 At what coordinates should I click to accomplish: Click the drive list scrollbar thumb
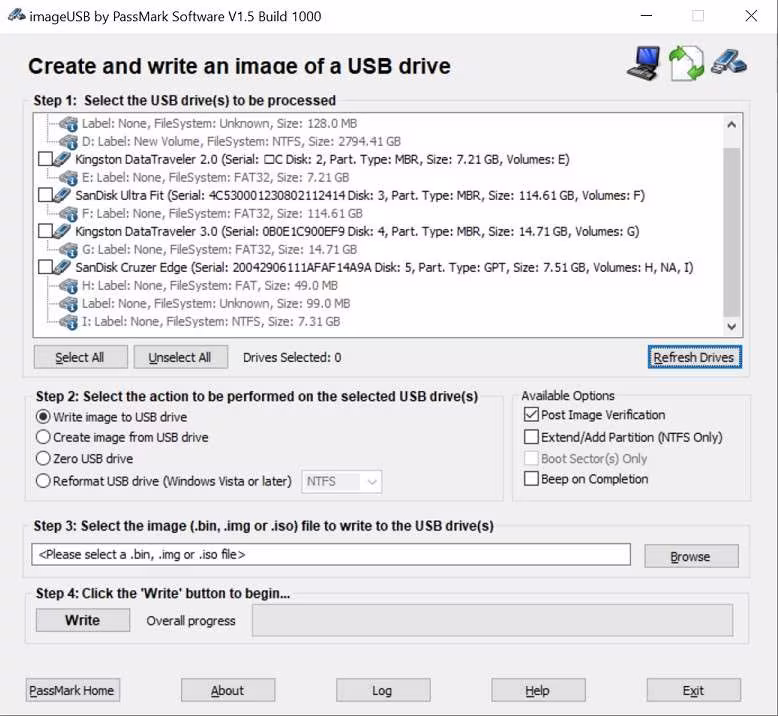coord(731,232)
